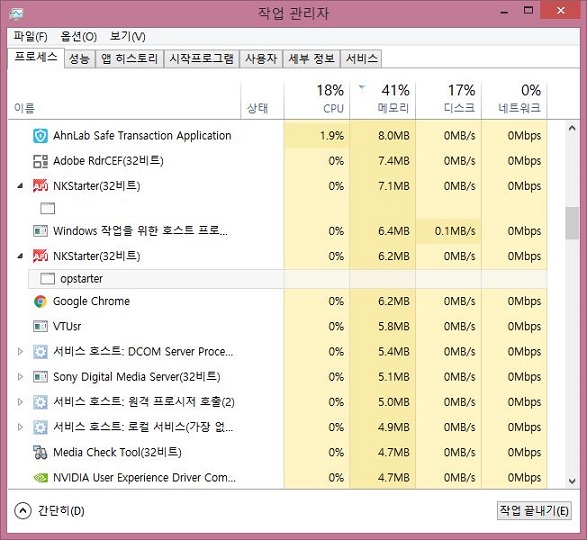Click the 8.0MB memory value
Viewport: 587px width, 540px height.
[394, 136]
